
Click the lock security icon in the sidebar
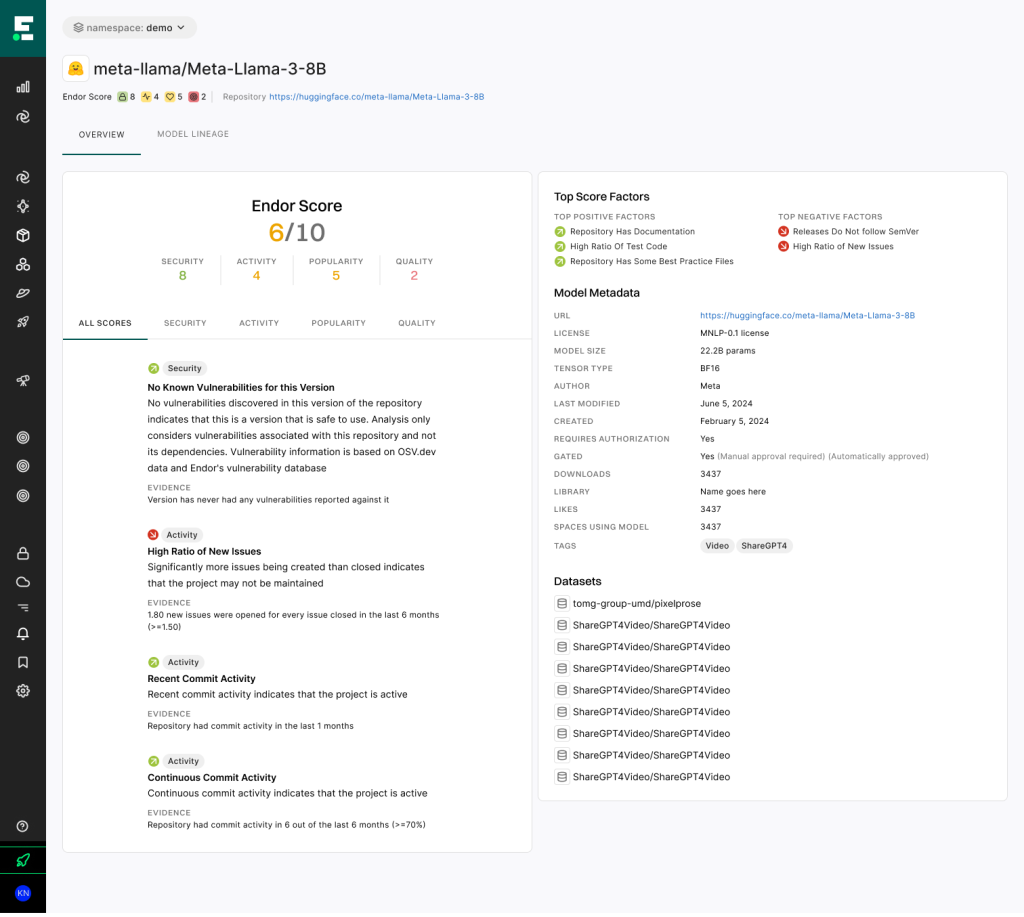click(x=22, y=553)
